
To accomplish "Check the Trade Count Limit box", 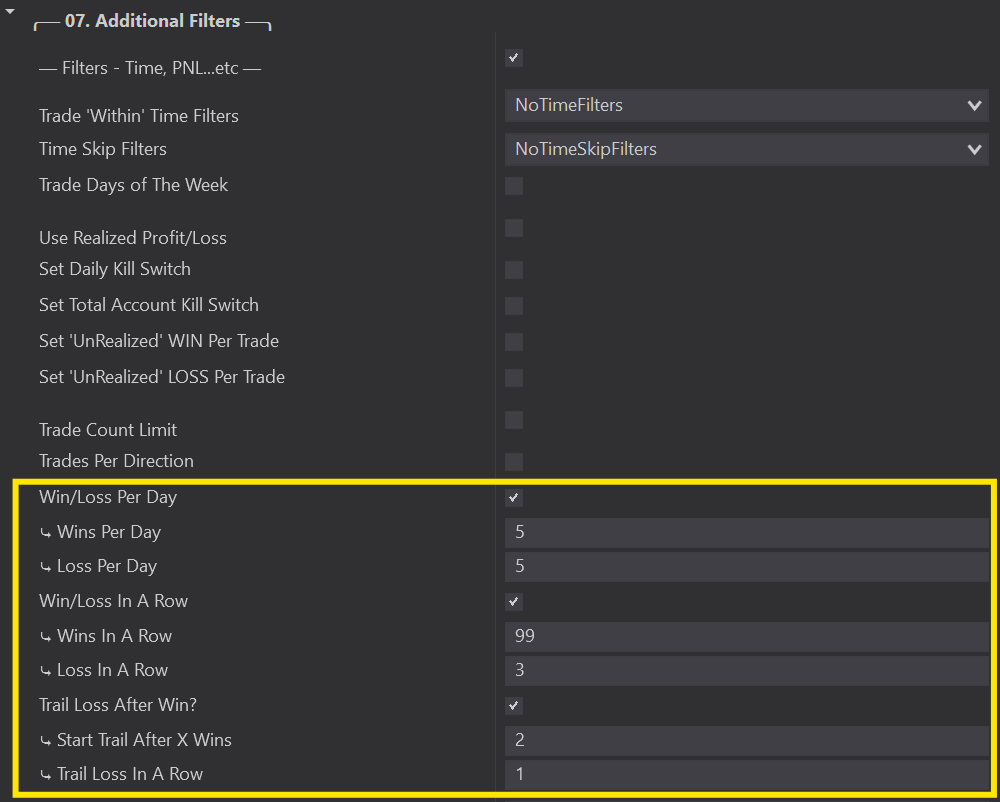I will pyautogui.click(x=514, y=420).
